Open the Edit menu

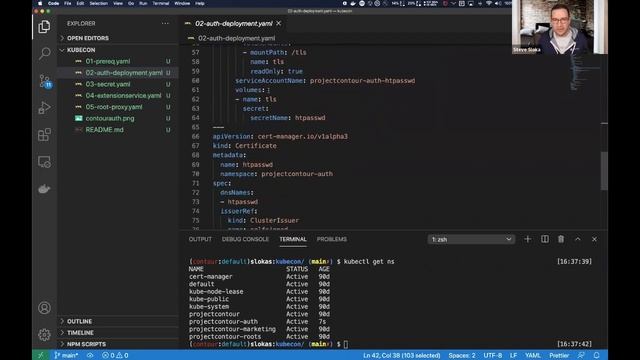click(80, 3)
